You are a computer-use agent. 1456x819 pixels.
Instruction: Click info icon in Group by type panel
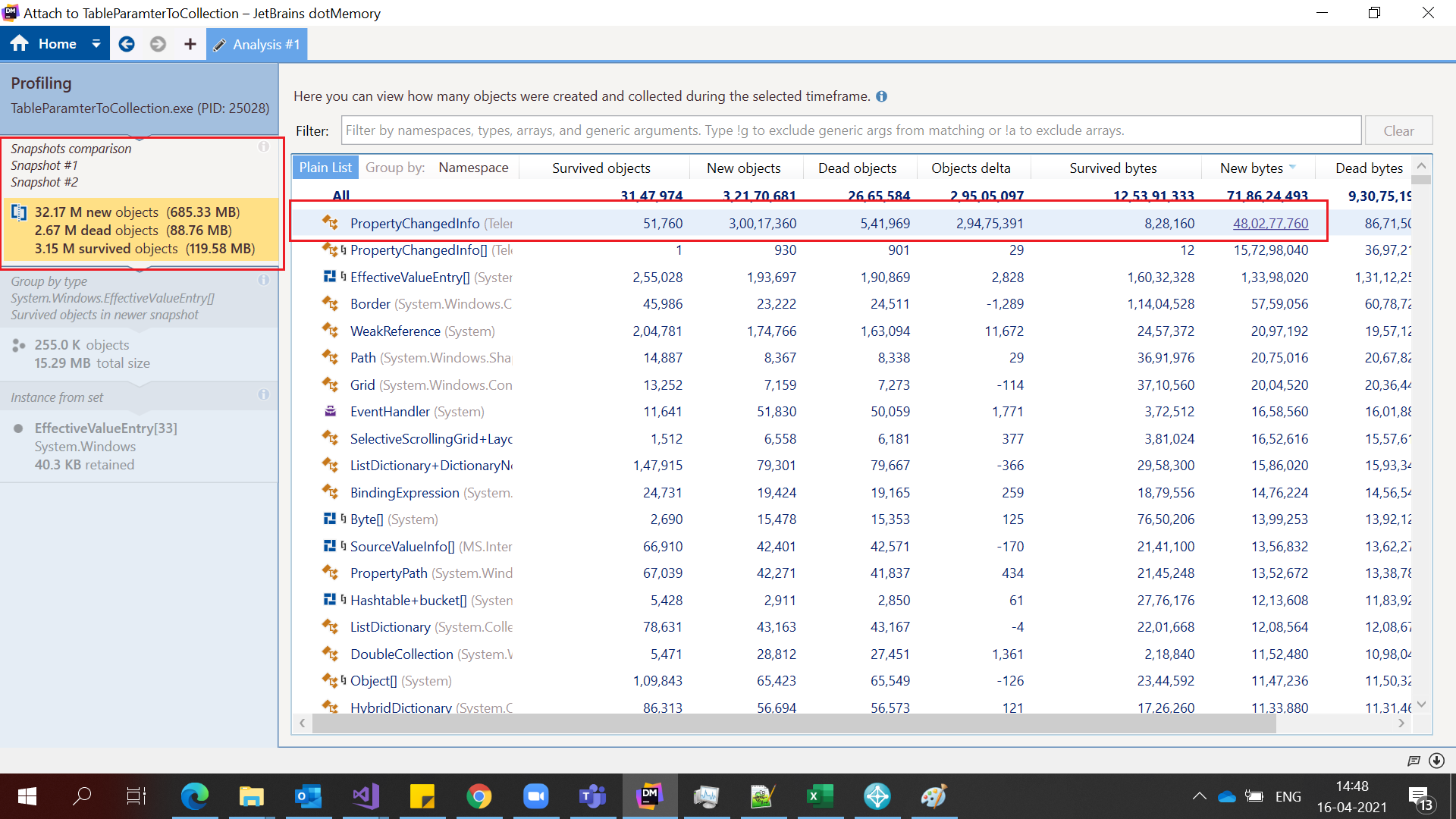(x=263, y=280)
